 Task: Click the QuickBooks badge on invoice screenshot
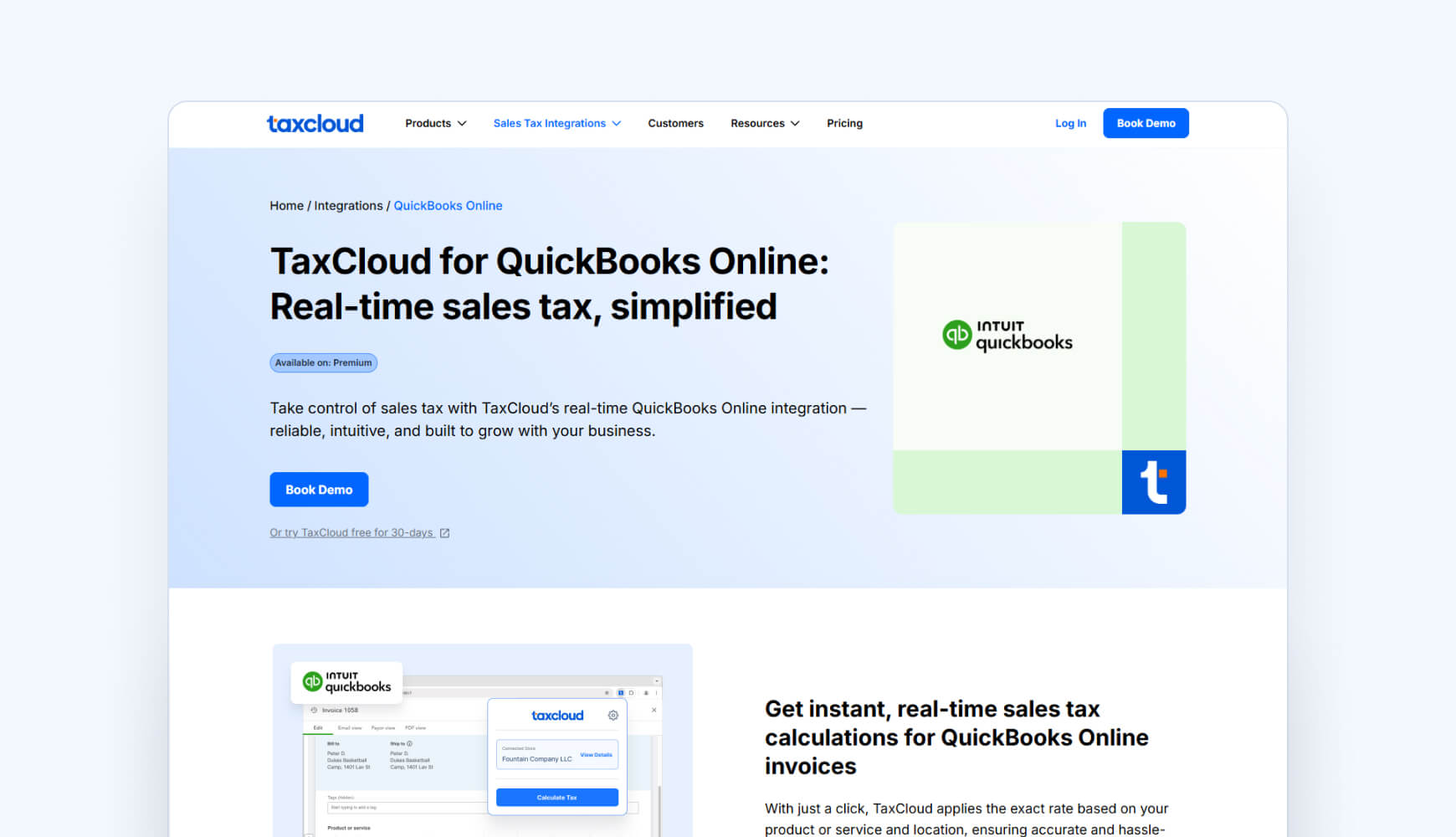click(x=346, y=682)
